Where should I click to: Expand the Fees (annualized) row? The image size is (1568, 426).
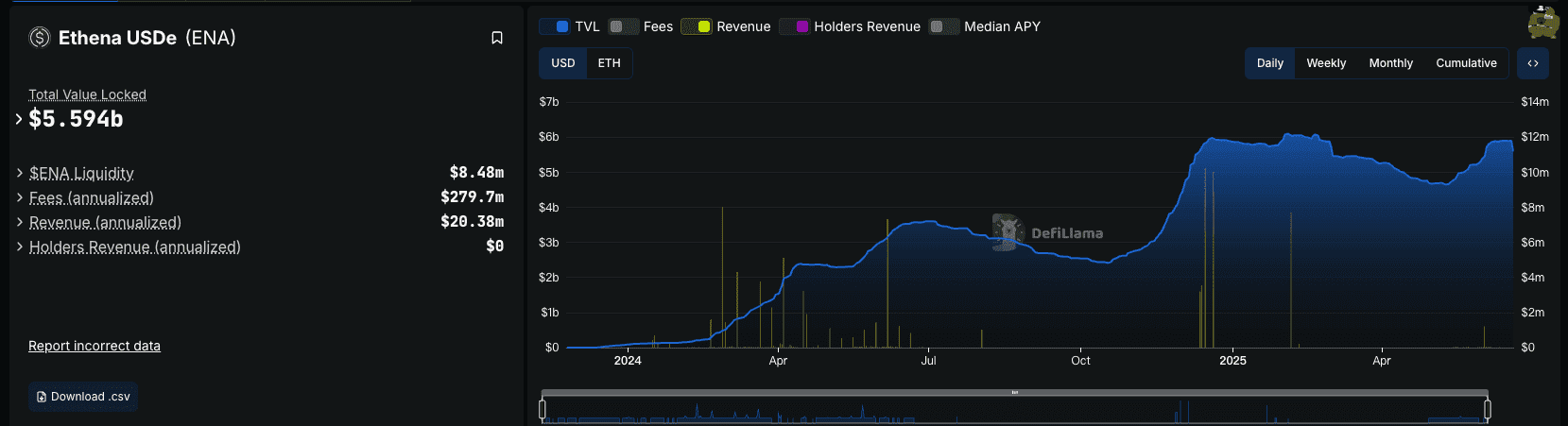click(x=20, y=197)
